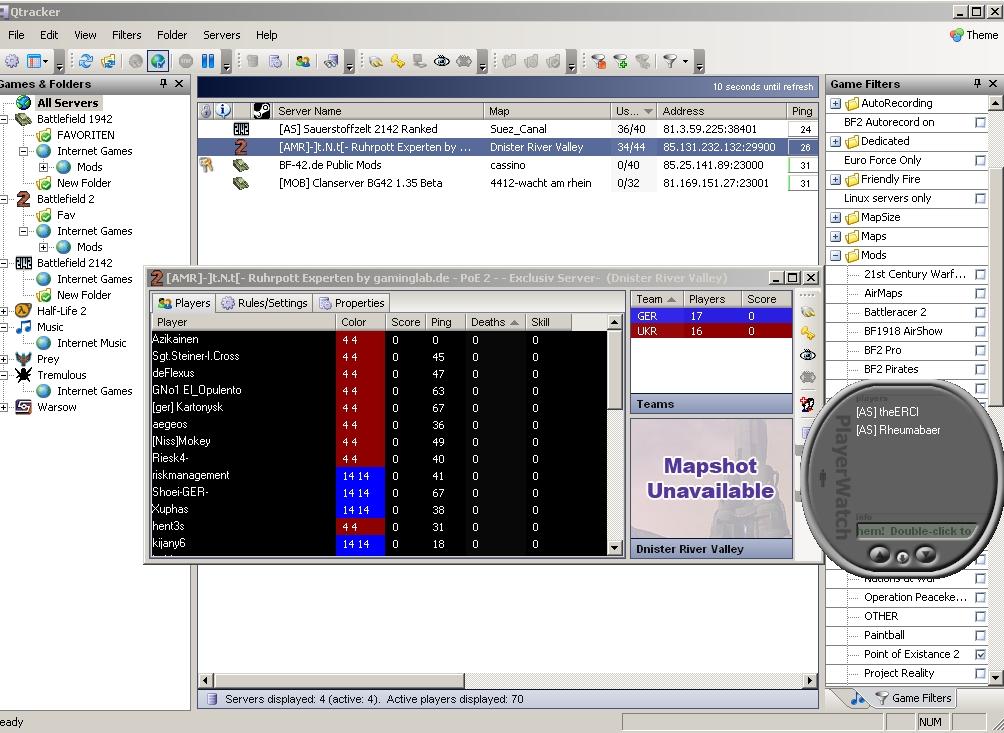The height and width of the screenshot is (733, 1004).
Task: Open settings gear icon in main toolbar
Action: tap(12, 61)
